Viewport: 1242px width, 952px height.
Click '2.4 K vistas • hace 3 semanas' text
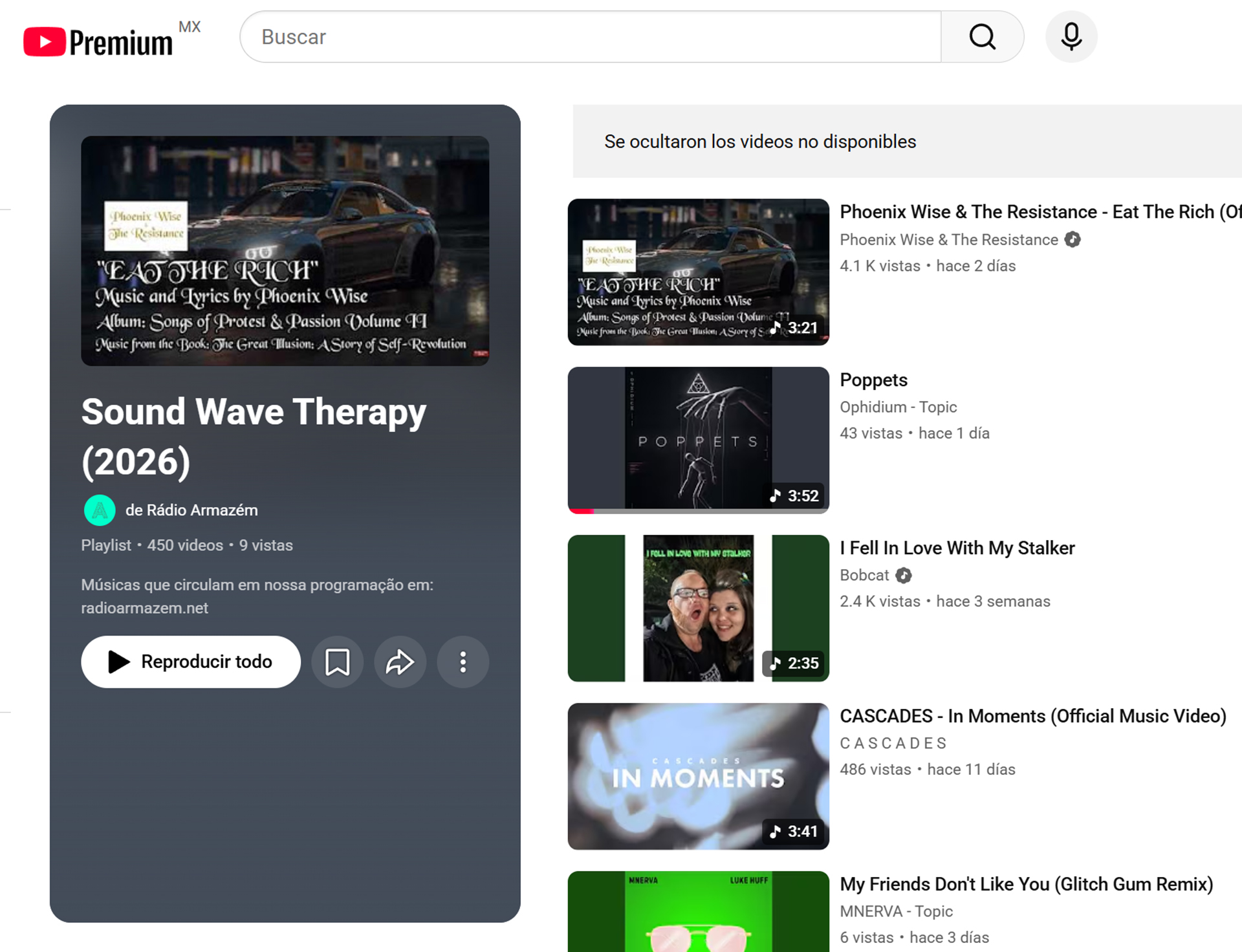[x=945, y=601]
